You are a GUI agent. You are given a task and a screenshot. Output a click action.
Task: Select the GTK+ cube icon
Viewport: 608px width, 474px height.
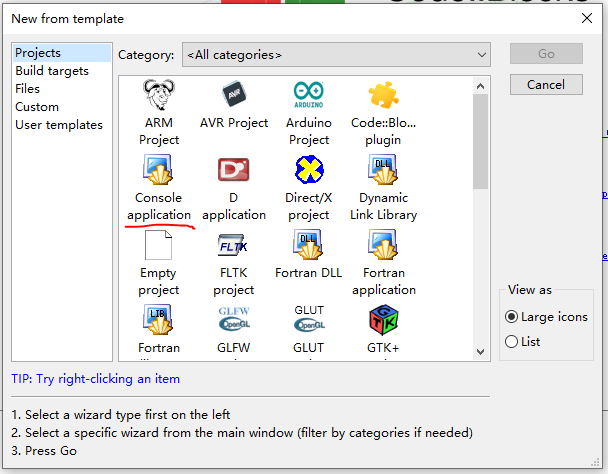tap(383, 320)
